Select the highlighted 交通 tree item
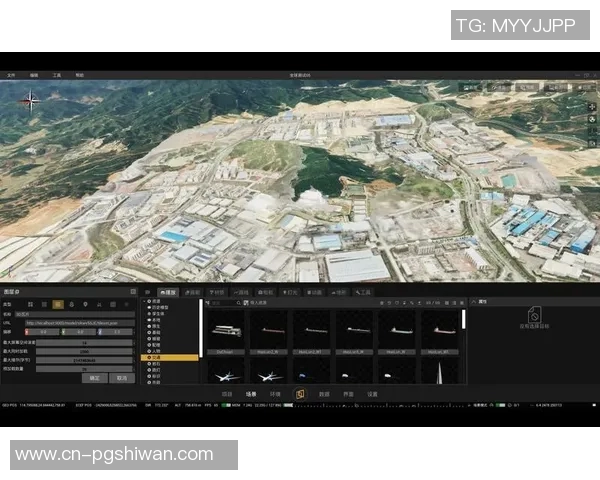Screen dimensions: 600x480 coord(170,358)
